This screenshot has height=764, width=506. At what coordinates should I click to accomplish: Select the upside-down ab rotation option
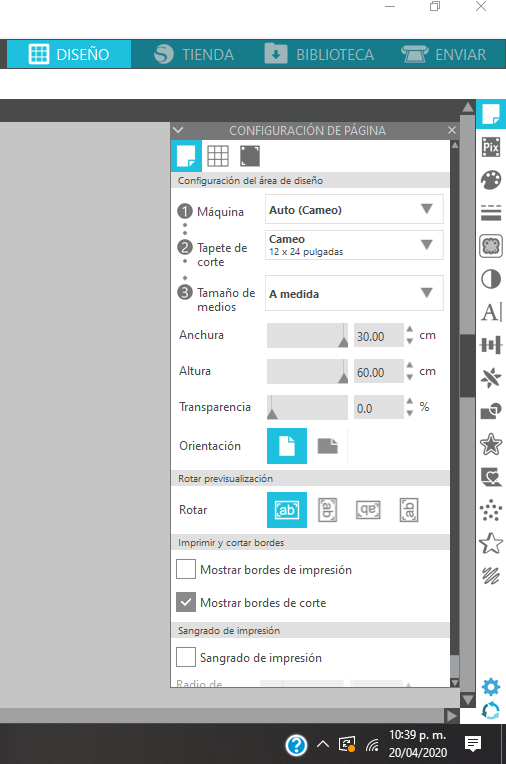pyautogui.click(x=368, y=510)
